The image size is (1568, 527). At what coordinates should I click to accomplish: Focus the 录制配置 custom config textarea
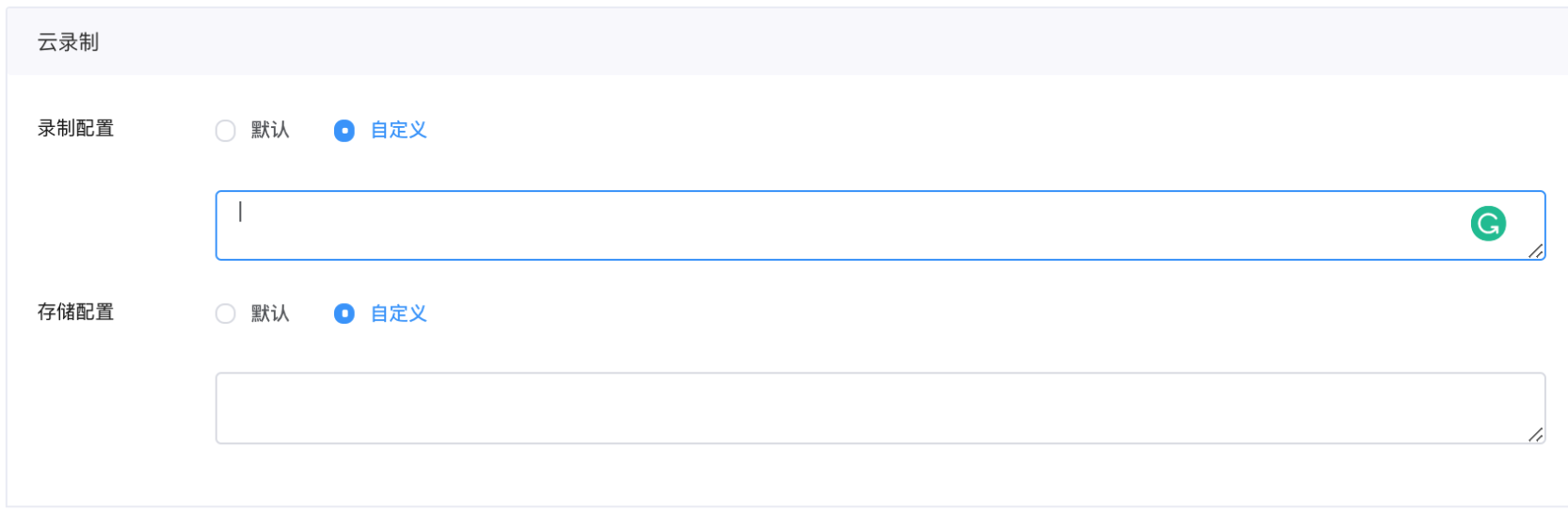tap(880, 226)
